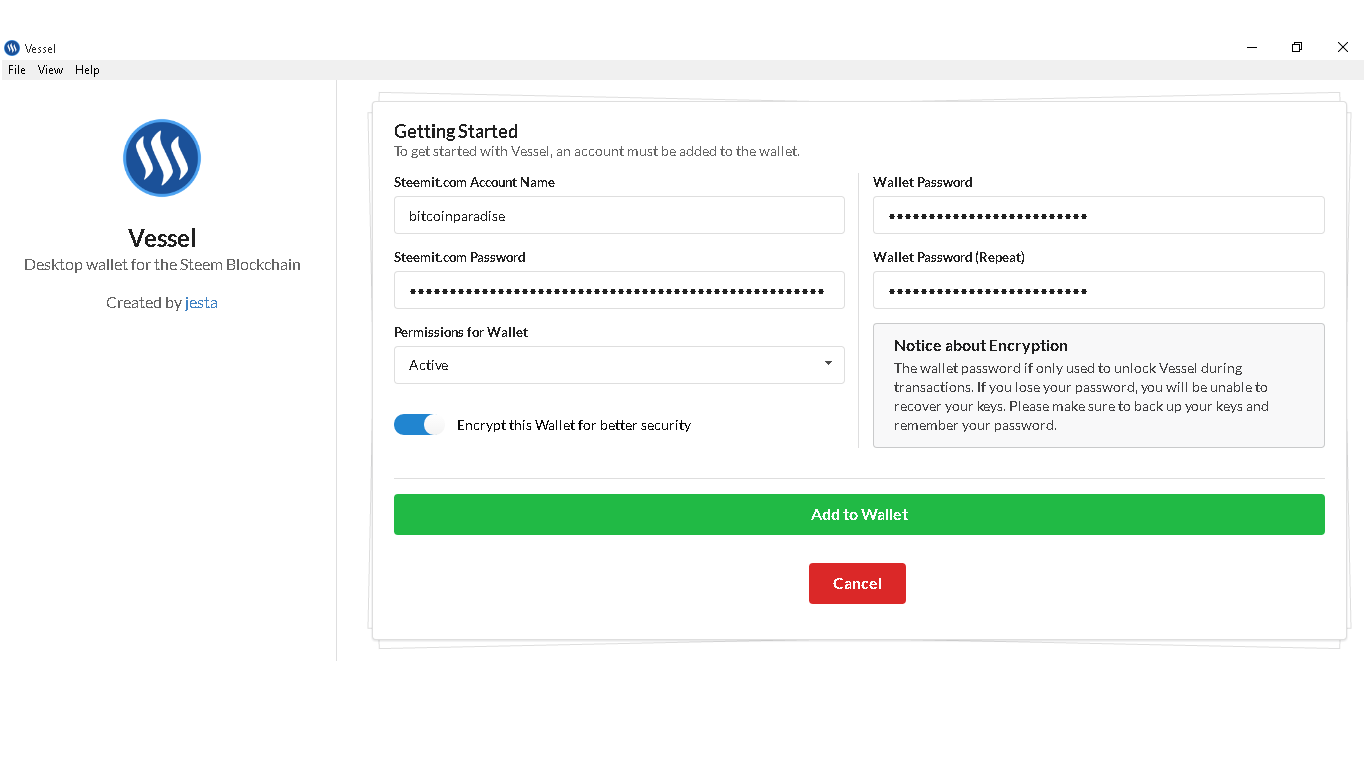The width and height of the screenshot is (1364, 784).
Task: Focus the Wallet Password (Repeat) field
Action: point(1098,290)
